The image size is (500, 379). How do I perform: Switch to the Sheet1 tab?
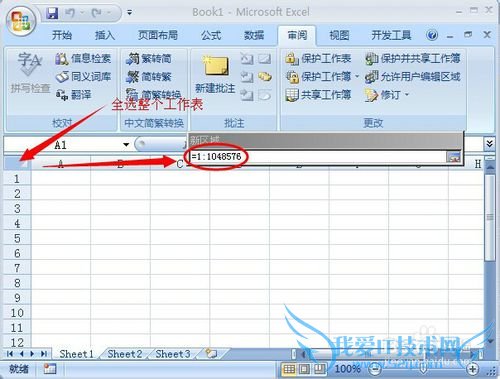pyautogui.click(x=76, y=354)
